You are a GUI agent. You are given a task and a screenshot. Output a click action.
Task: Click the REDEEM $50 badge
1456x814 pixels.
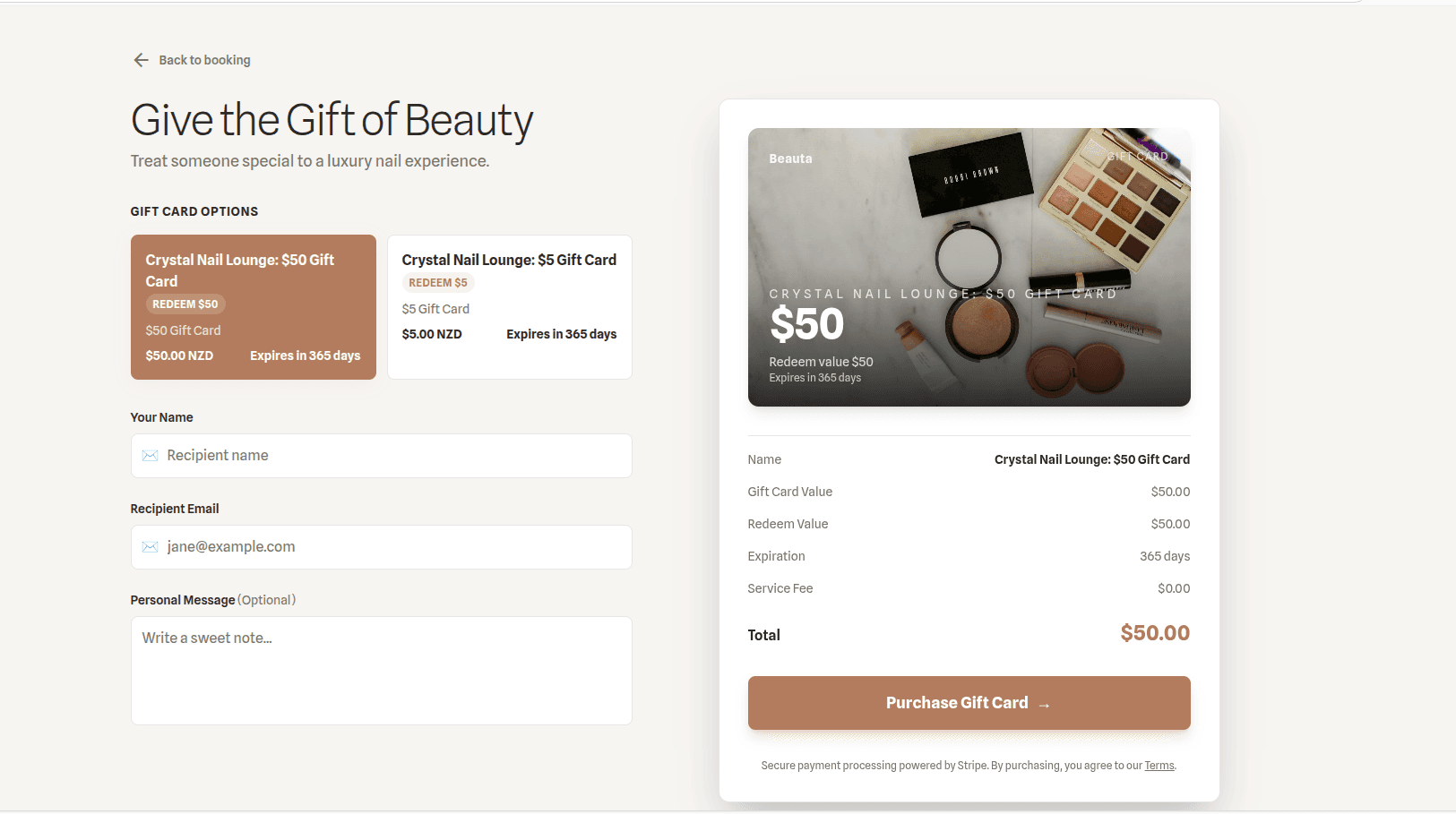185,304
